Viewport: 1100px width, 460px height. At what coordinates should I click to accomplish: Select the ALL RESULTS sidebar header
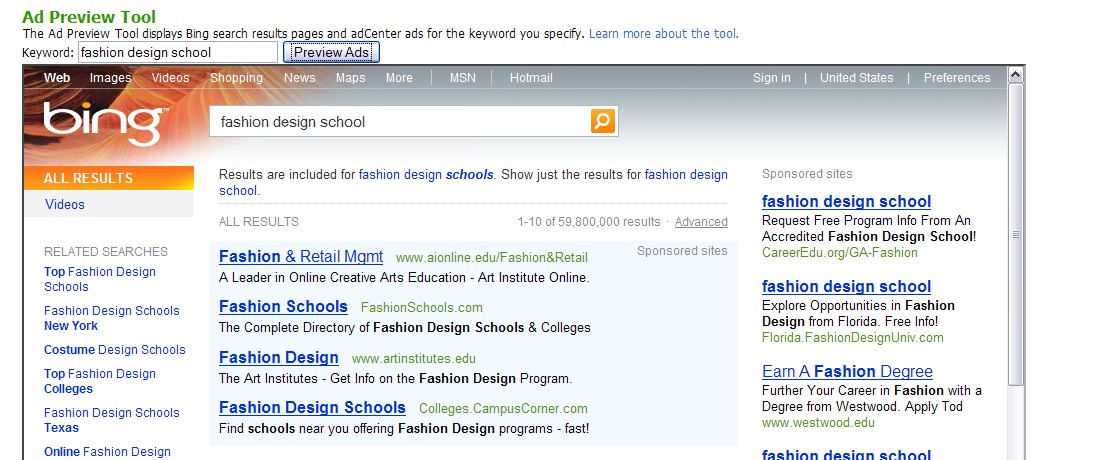pos(109,178)
